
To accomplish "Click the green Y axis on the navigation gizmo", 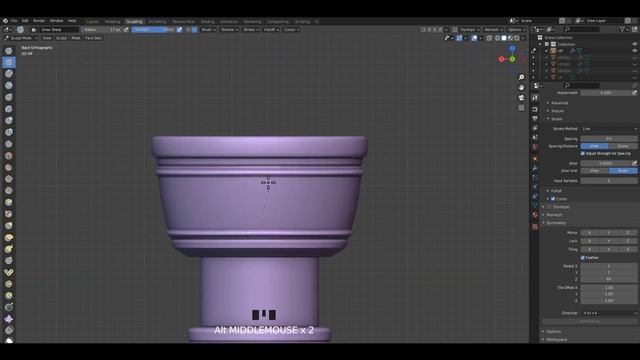I will pos(512,59).
